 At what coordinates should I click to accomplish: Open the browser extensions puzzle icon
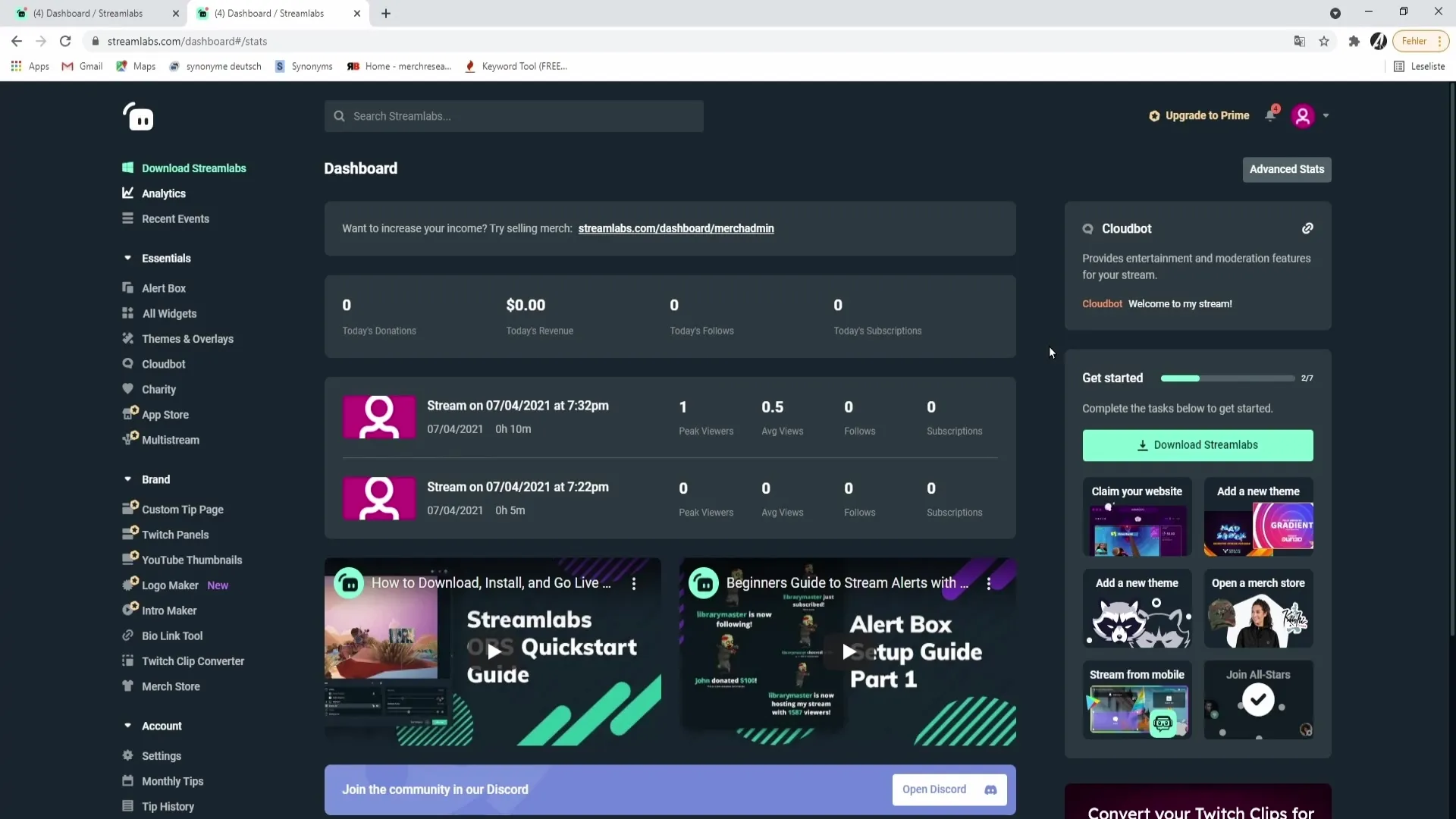point(1354,41)
